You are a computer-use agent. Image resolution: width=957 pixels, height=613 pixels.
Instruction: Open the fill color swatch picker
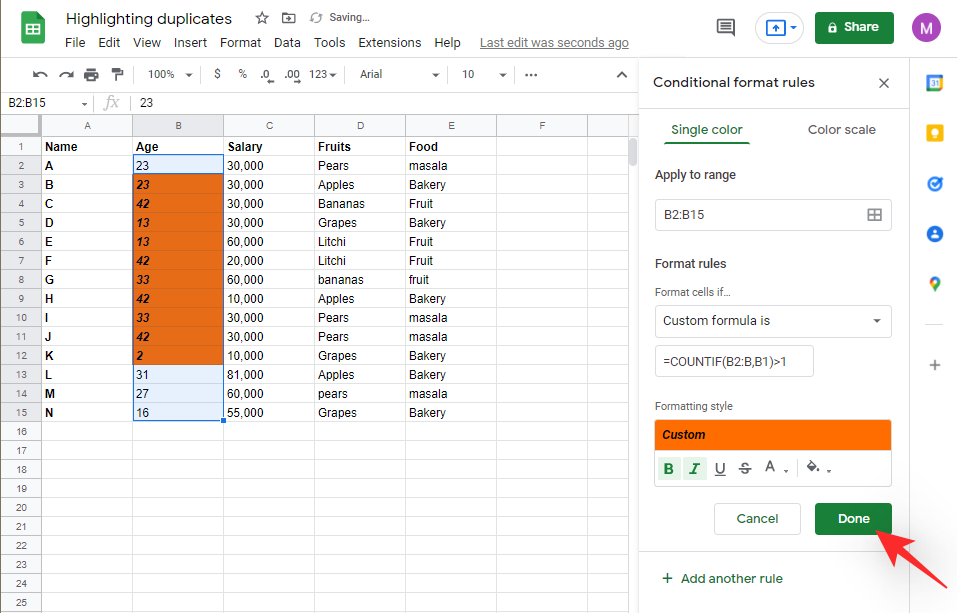(x=812, y=467)
